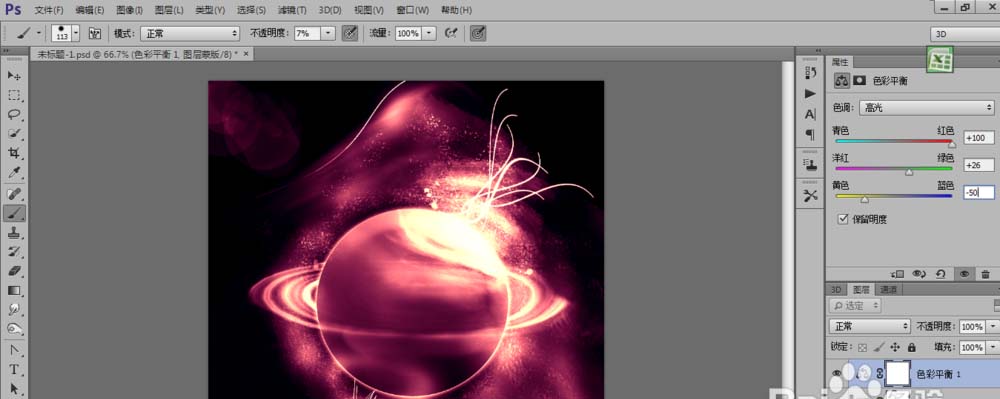1000x399 pixels.
Task: Select the Lasso tool
Action: tap(14, 115)
